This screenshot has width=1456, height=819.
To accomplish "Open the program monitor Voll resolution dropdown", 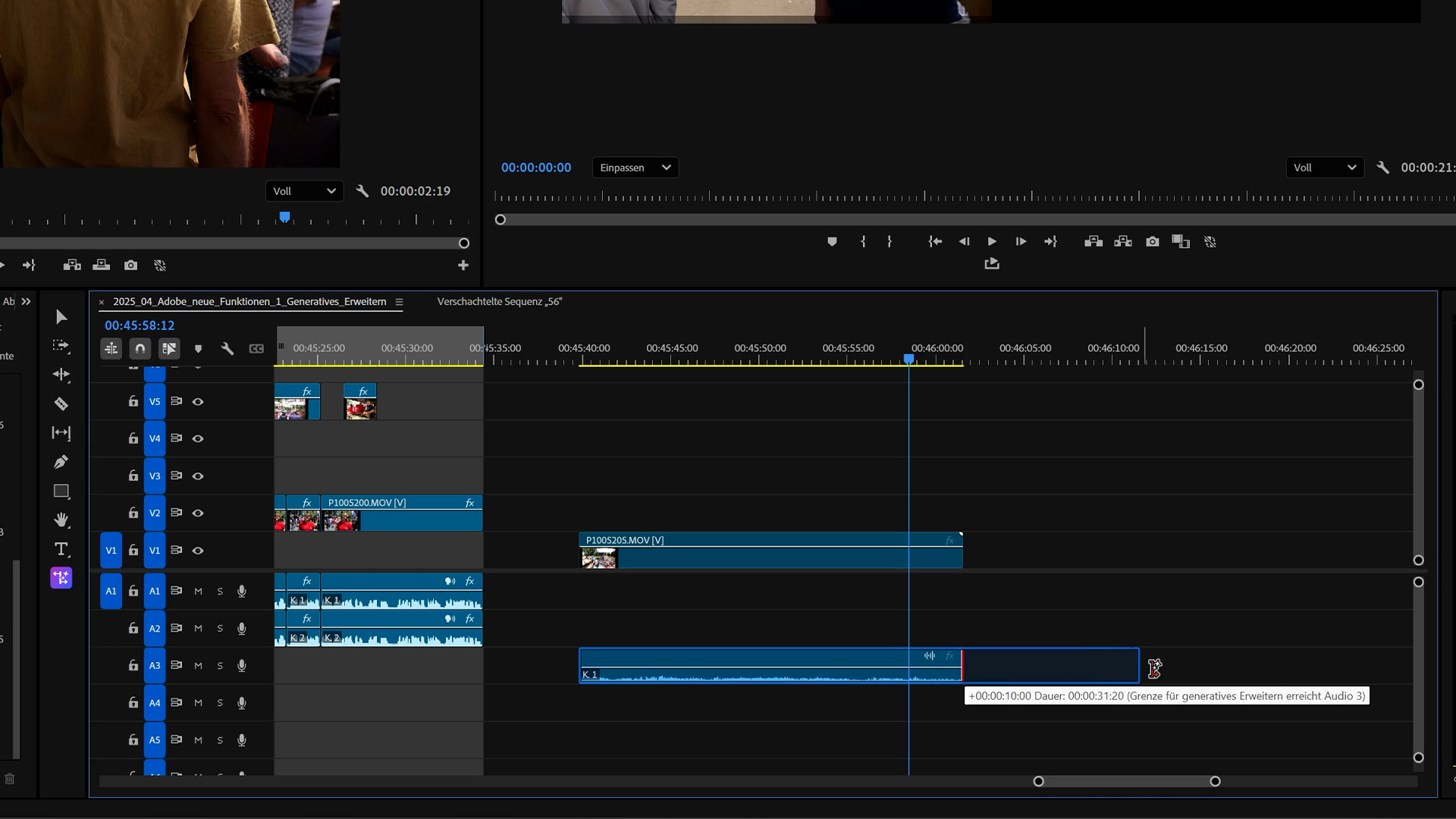I will click(x=1324, y=168).
